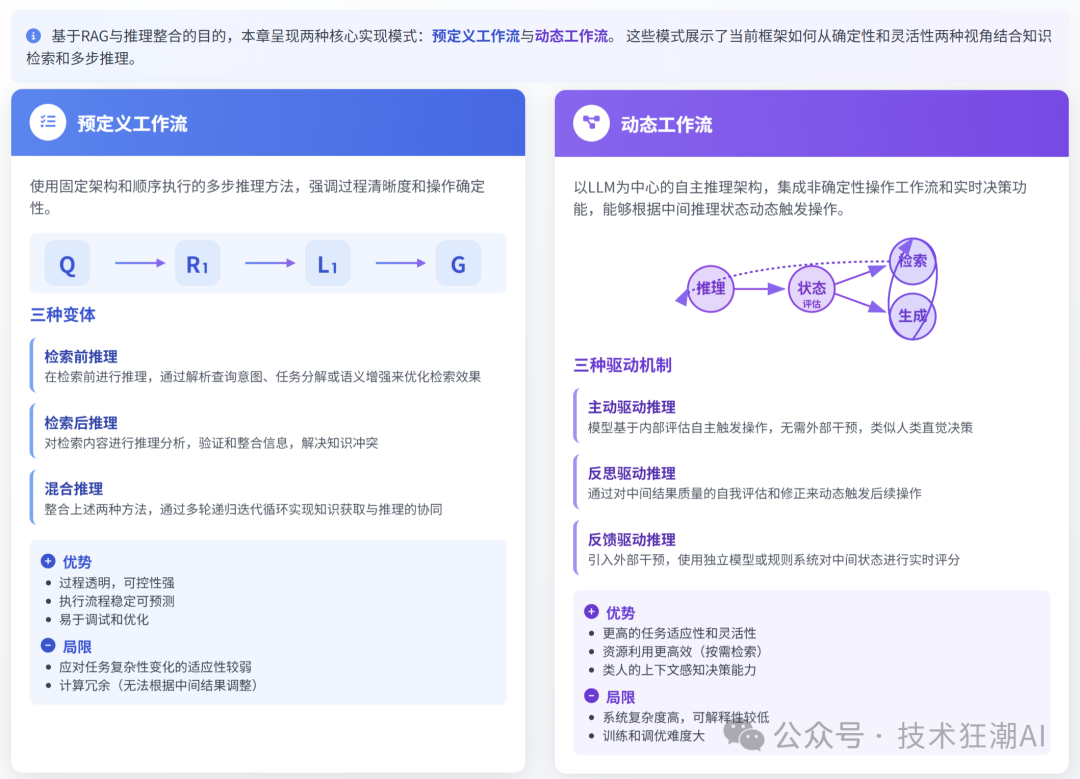Click the bullet 过程透明，可控性强

point(116,583)
